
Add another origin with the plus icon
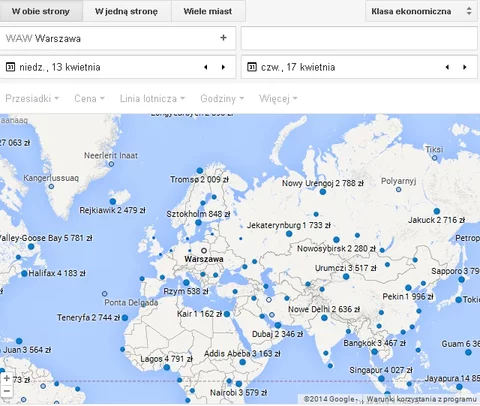click(223, 38)
